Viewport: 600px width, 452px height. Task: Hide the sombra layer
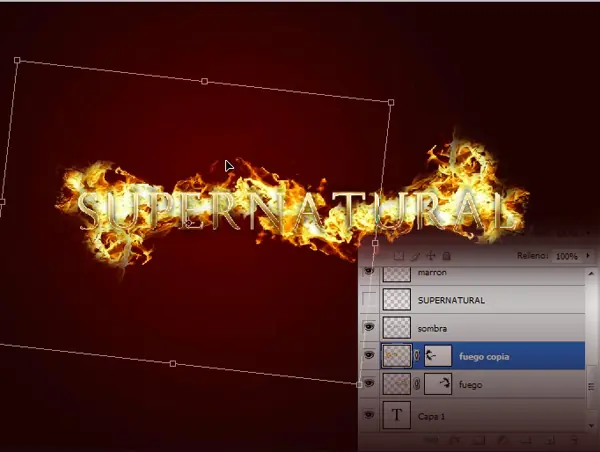(369, 327)
